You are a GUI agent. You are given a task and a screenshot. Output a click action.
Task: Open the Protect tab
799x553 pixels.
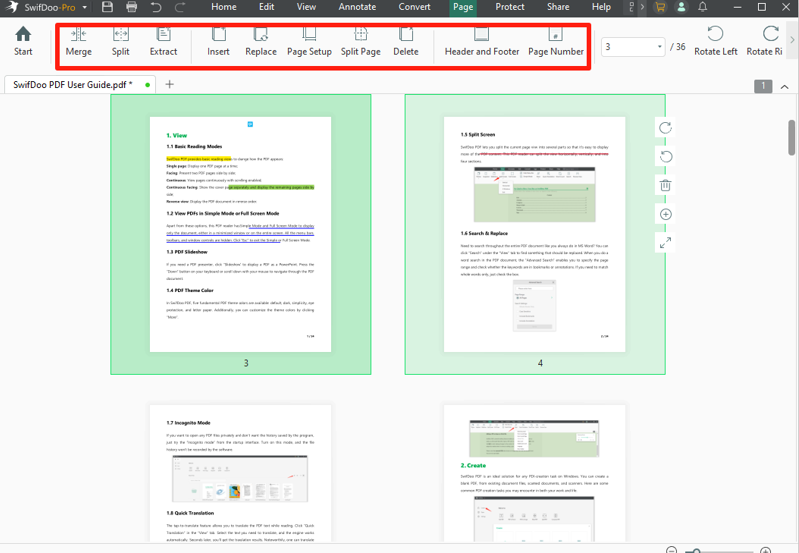click(x=510, y=7)
